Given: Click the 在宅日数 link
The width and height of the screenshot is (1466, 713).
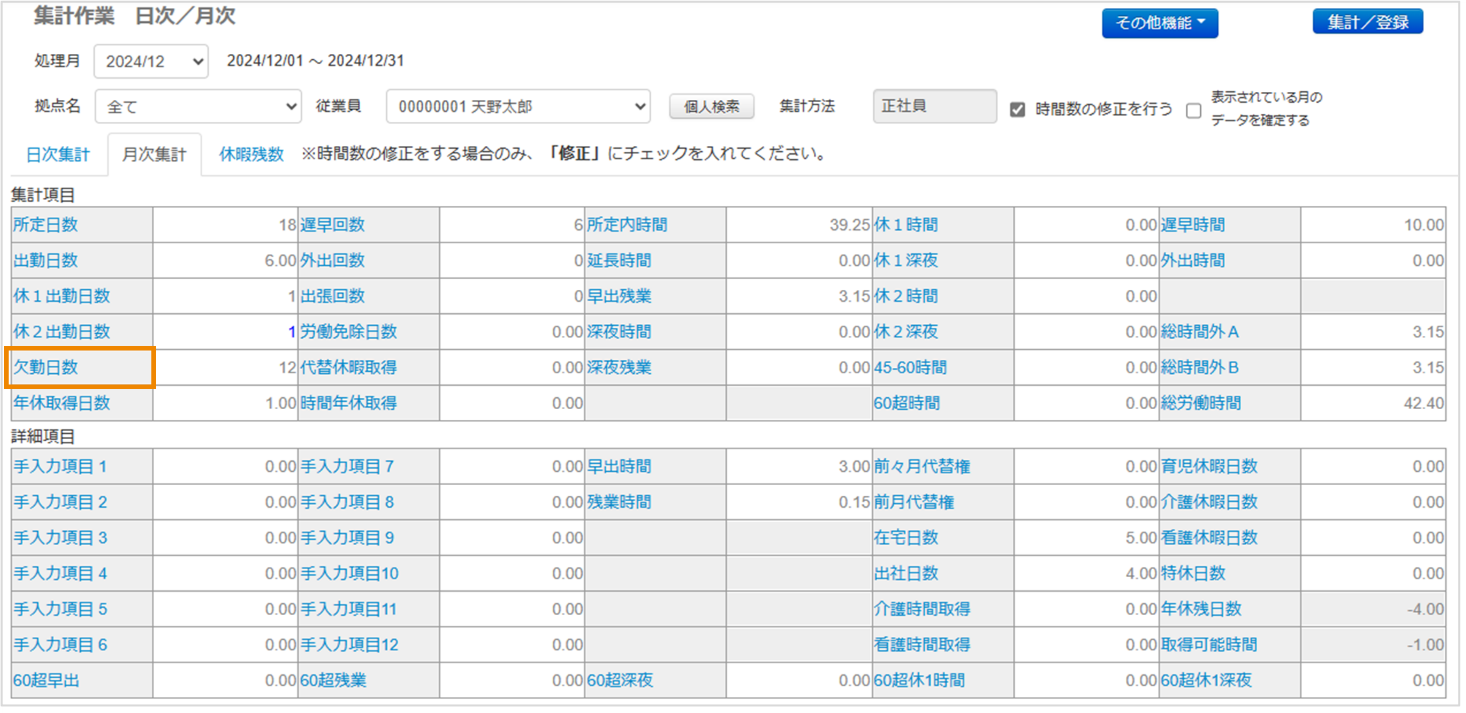Looking at the screenshot, I should pos(906,538).
